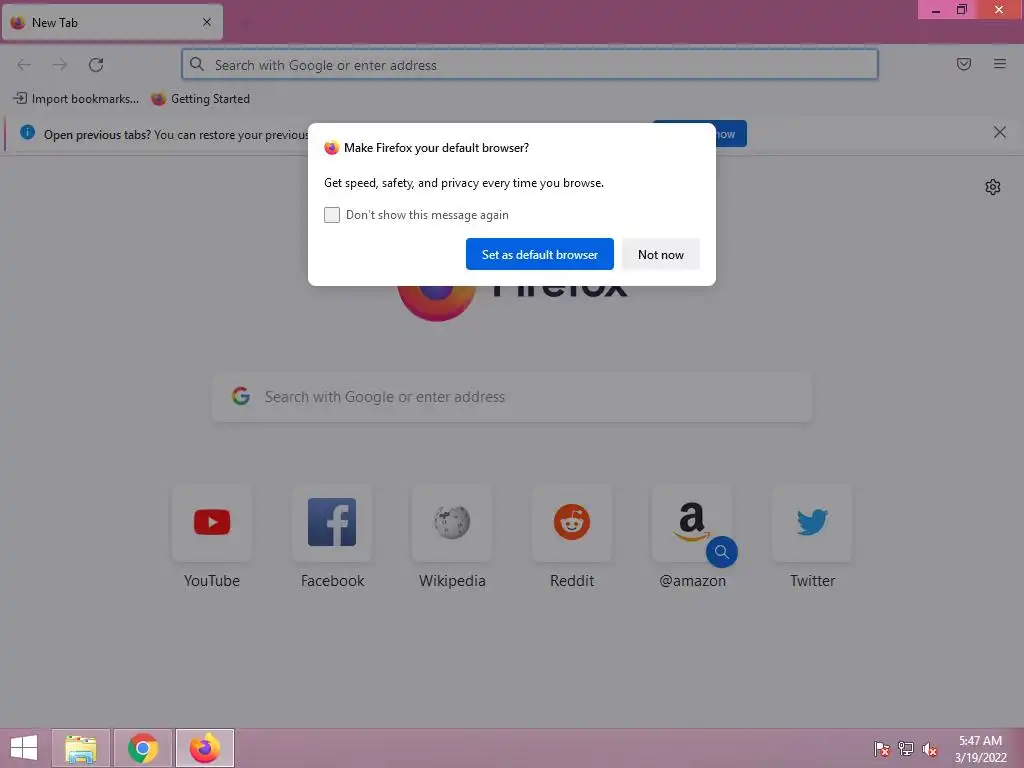Open the Facebook shortcut tile
The width and height of the screenshot is (1024, 768).
332,522
